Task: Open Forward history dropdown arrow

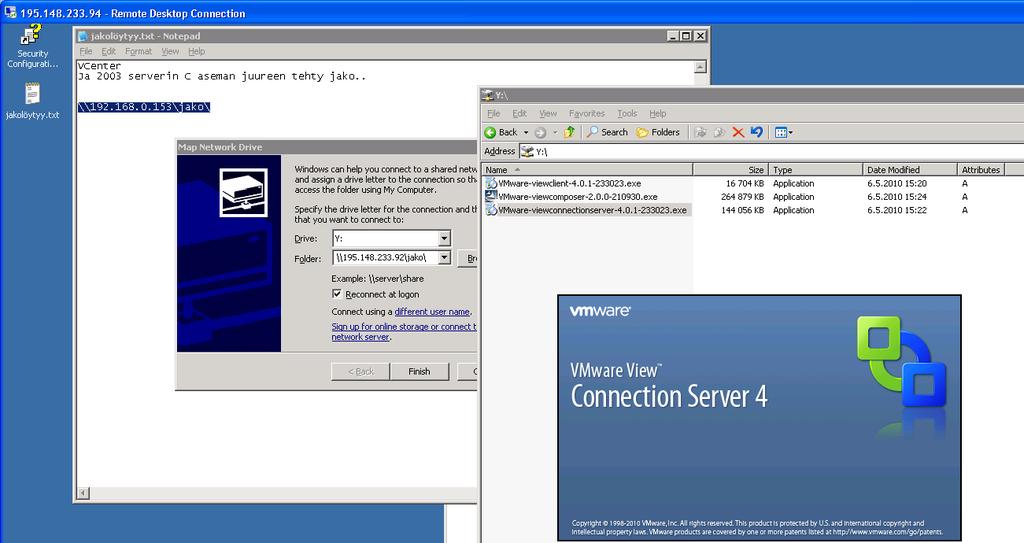Action: pos(555,133)
